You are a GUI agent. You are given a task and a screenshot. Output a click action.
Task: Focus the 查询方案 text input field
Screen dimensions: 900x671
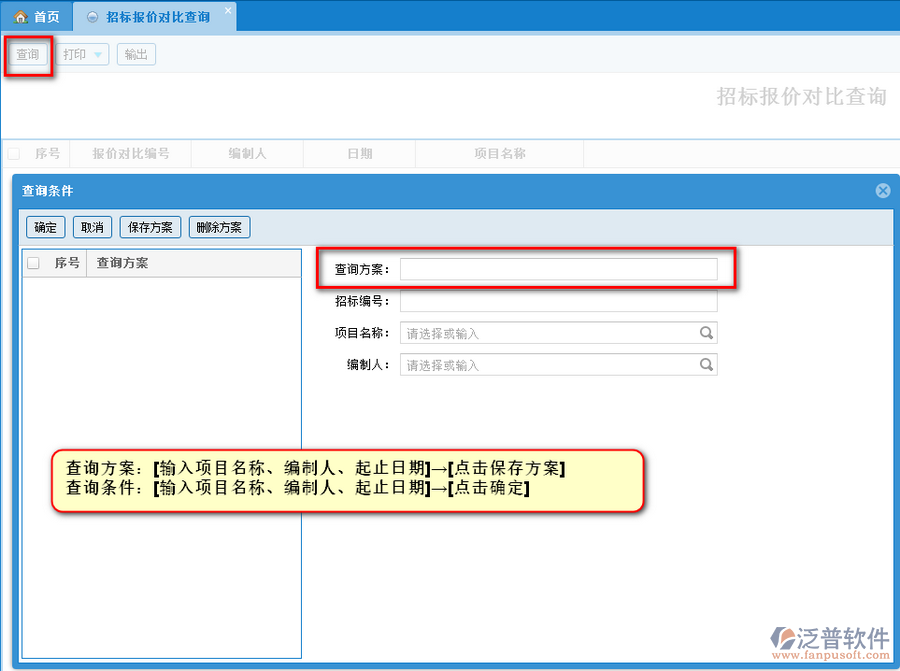point(558,269)
